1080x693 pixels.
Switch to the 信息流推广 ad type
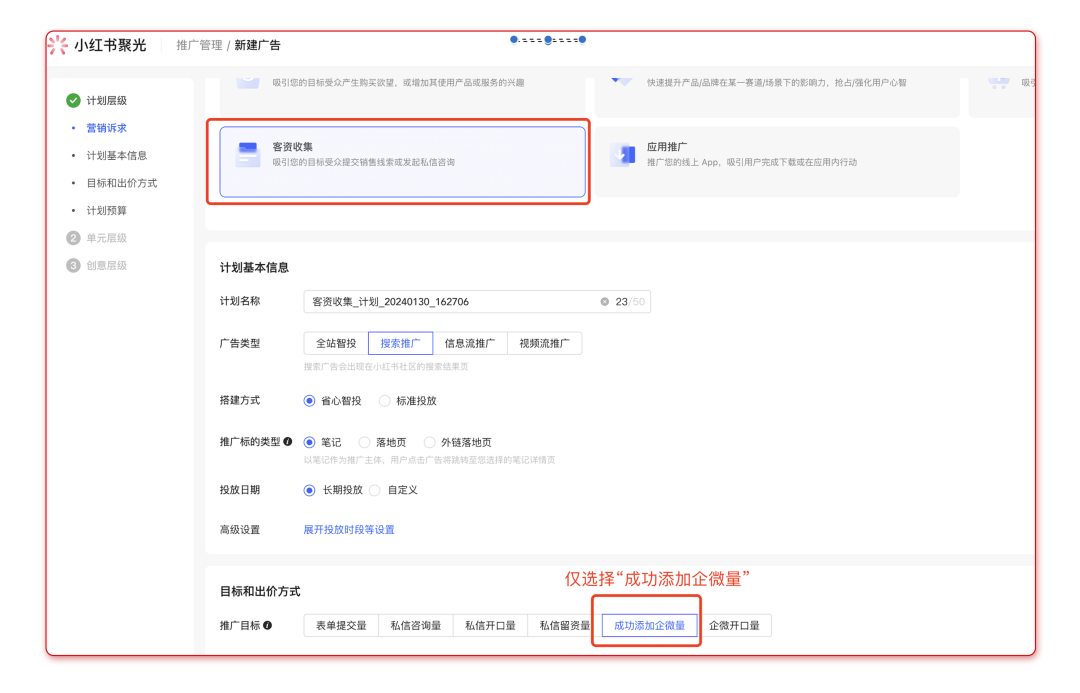click(469, 344)
